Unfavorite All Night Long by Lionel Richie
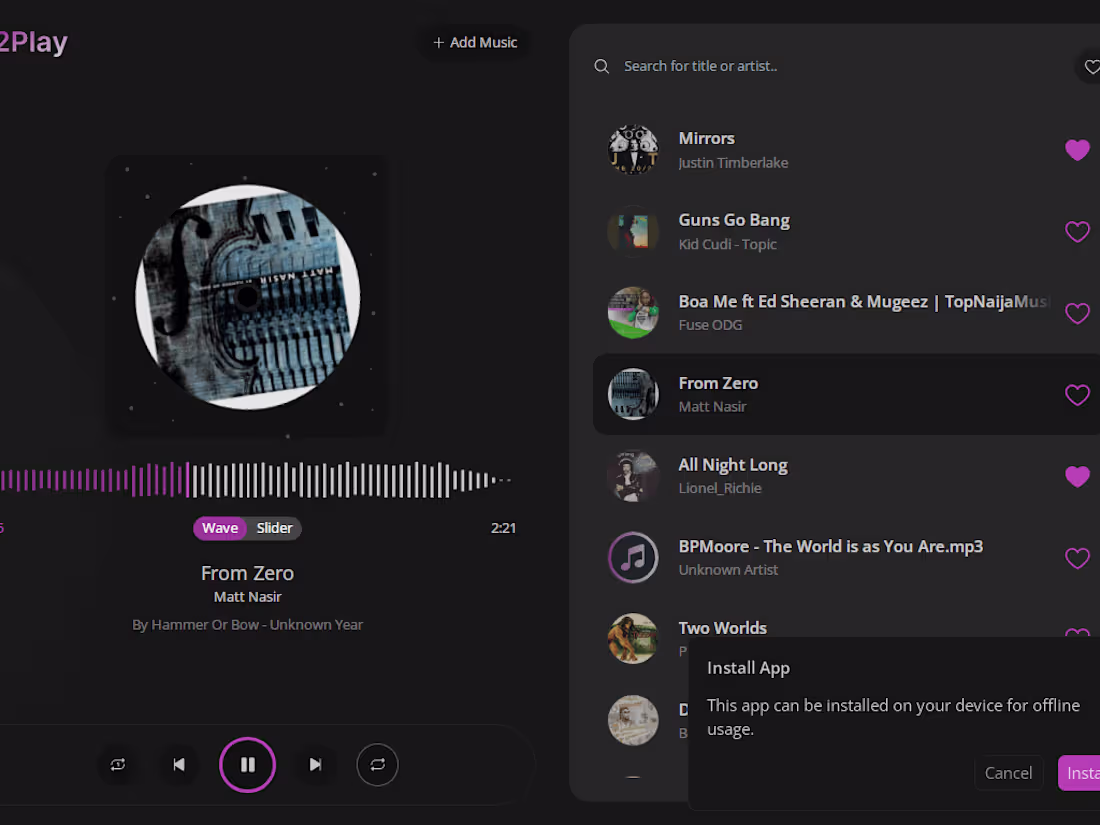Screen dimensions: 1100x825 [x=1077, y=477]
